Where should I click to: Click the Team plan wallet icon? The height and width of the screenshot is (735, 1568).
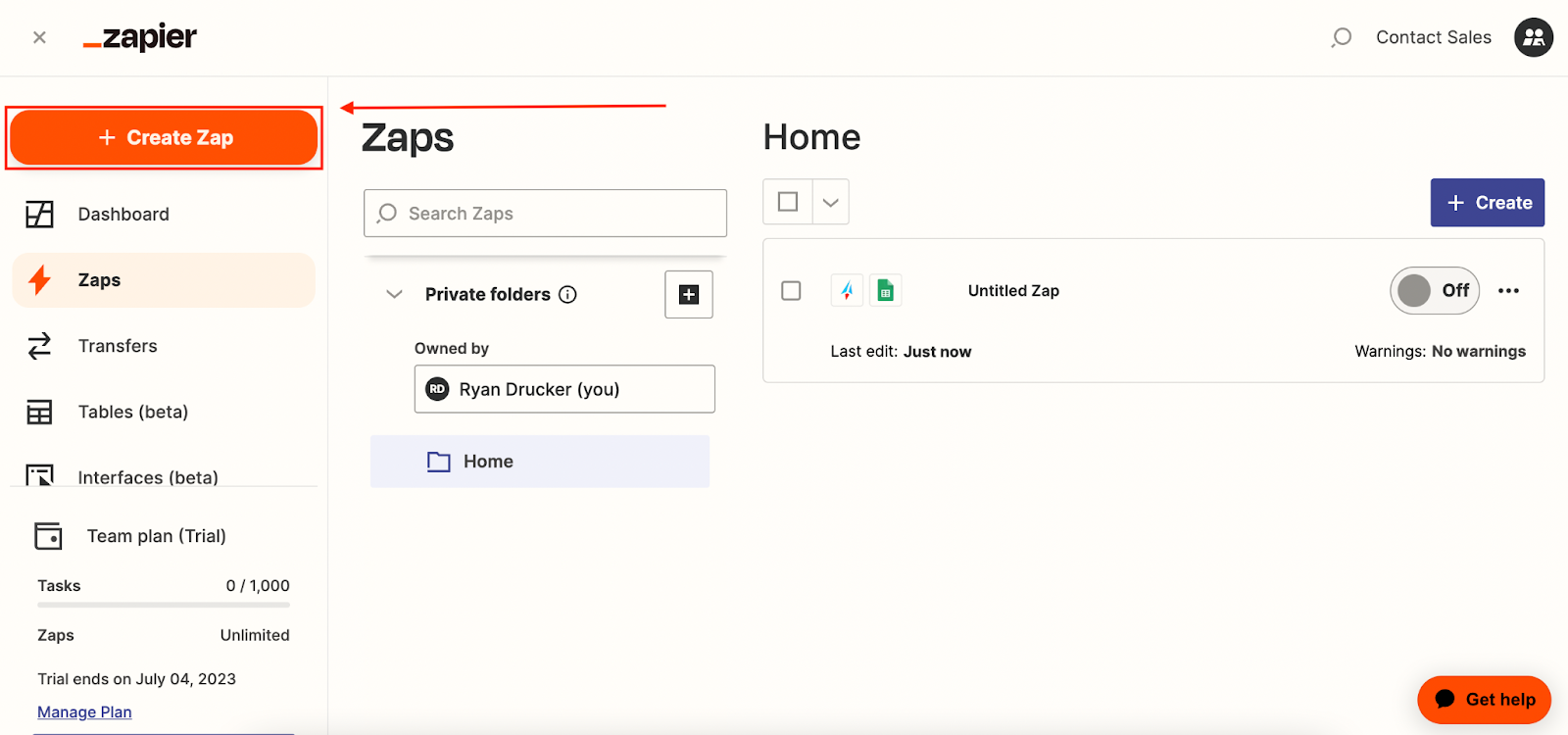click(x=48, y=536)
